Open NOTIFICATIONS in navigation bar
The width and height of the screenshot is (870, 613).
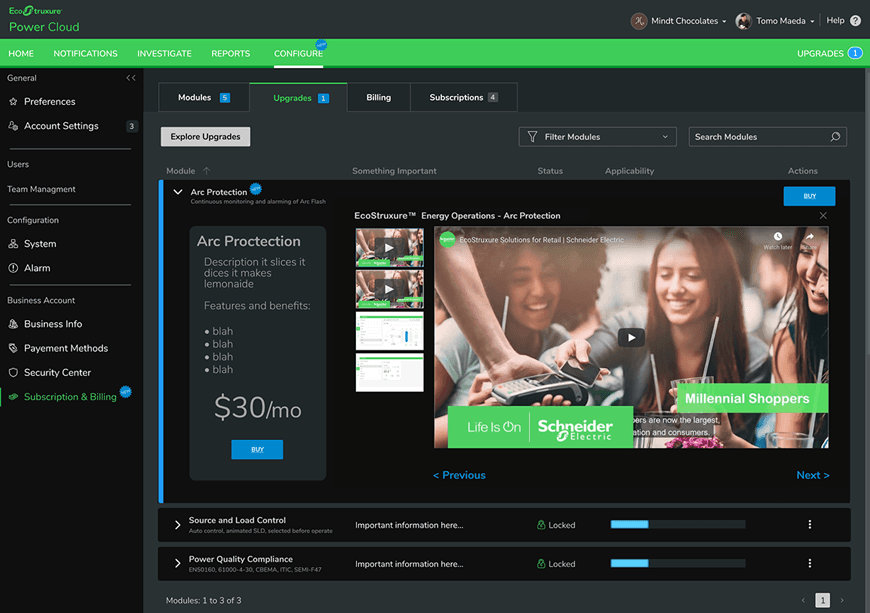coord(85,53)
